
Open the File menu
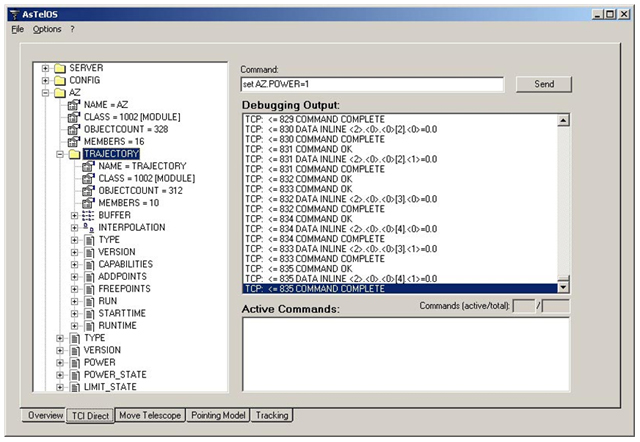pos(17,29)
